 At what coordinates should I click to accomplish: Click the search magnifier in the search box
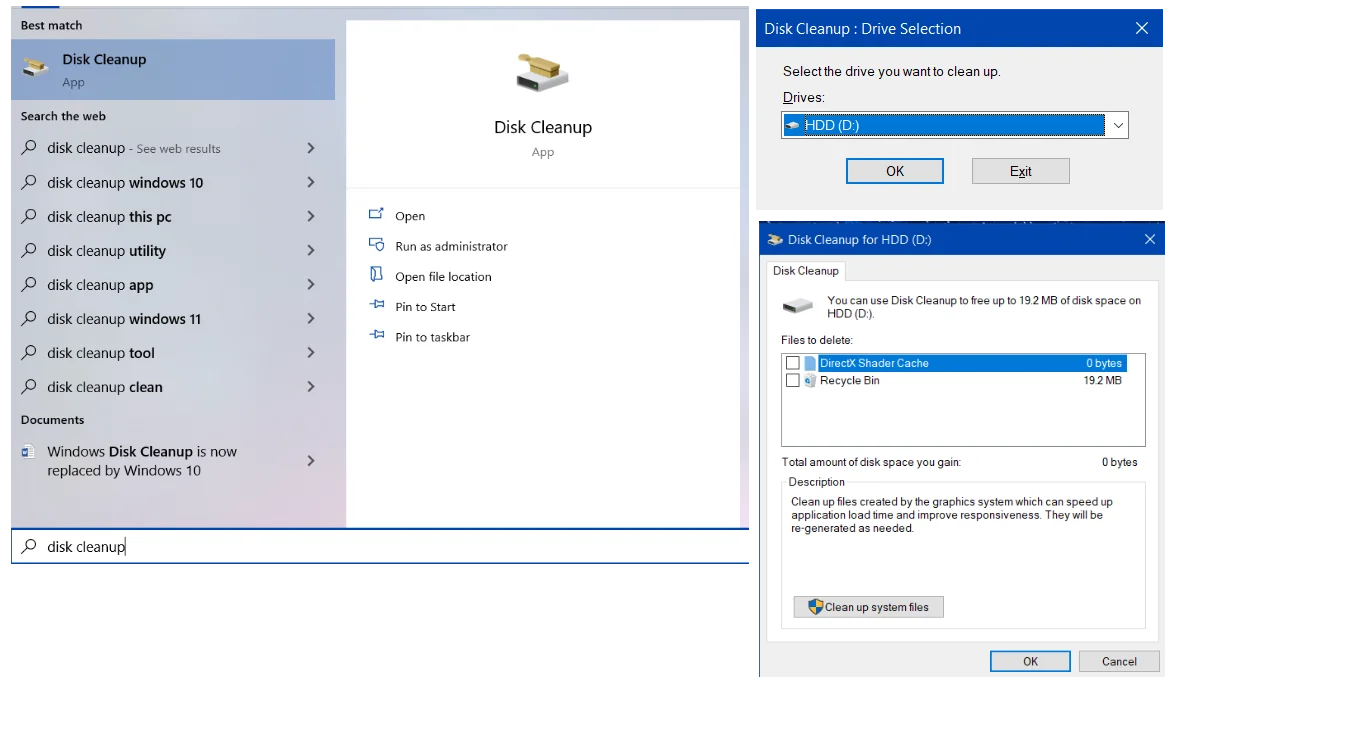pos(29,546)
